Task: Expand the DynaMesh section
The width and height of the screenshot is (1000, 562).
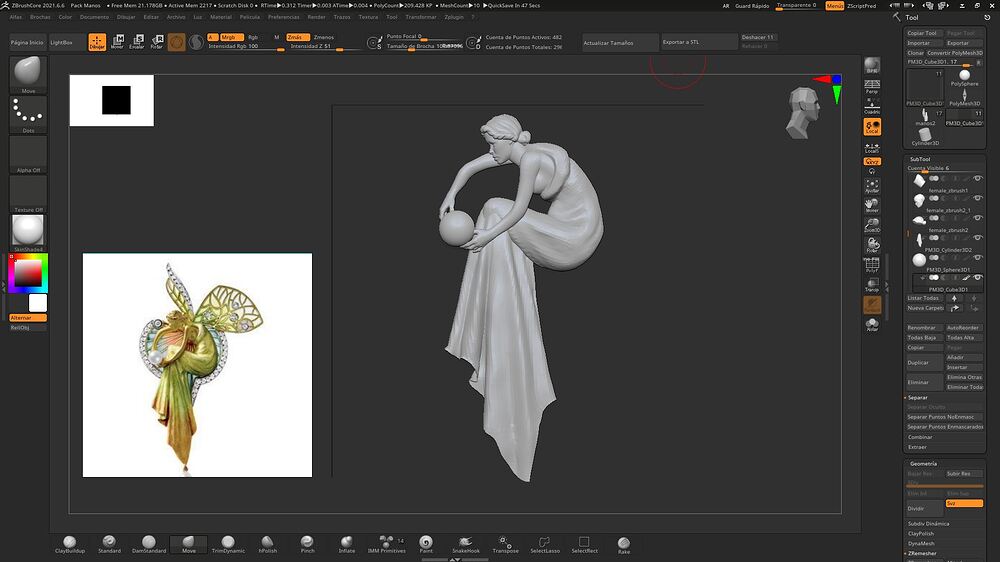Action: 921,544
